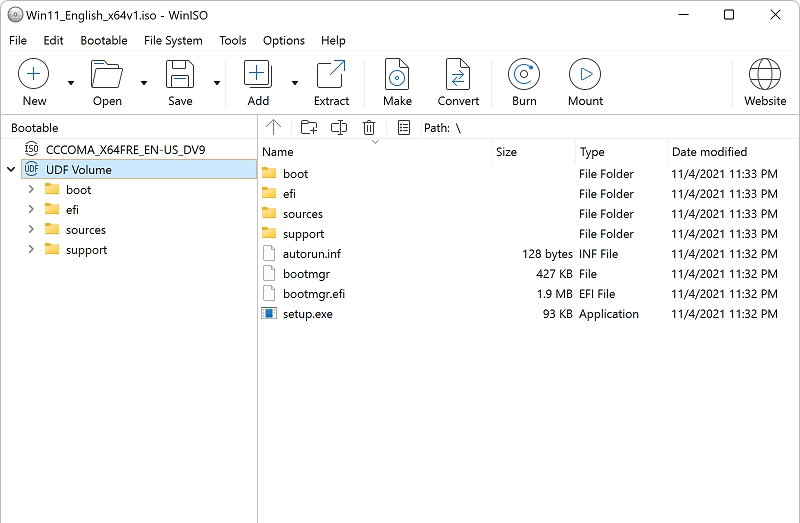This screenshot has height=523, width=800.
Task: Select UDF Volume in tree
Action: [x=139, y=169]
